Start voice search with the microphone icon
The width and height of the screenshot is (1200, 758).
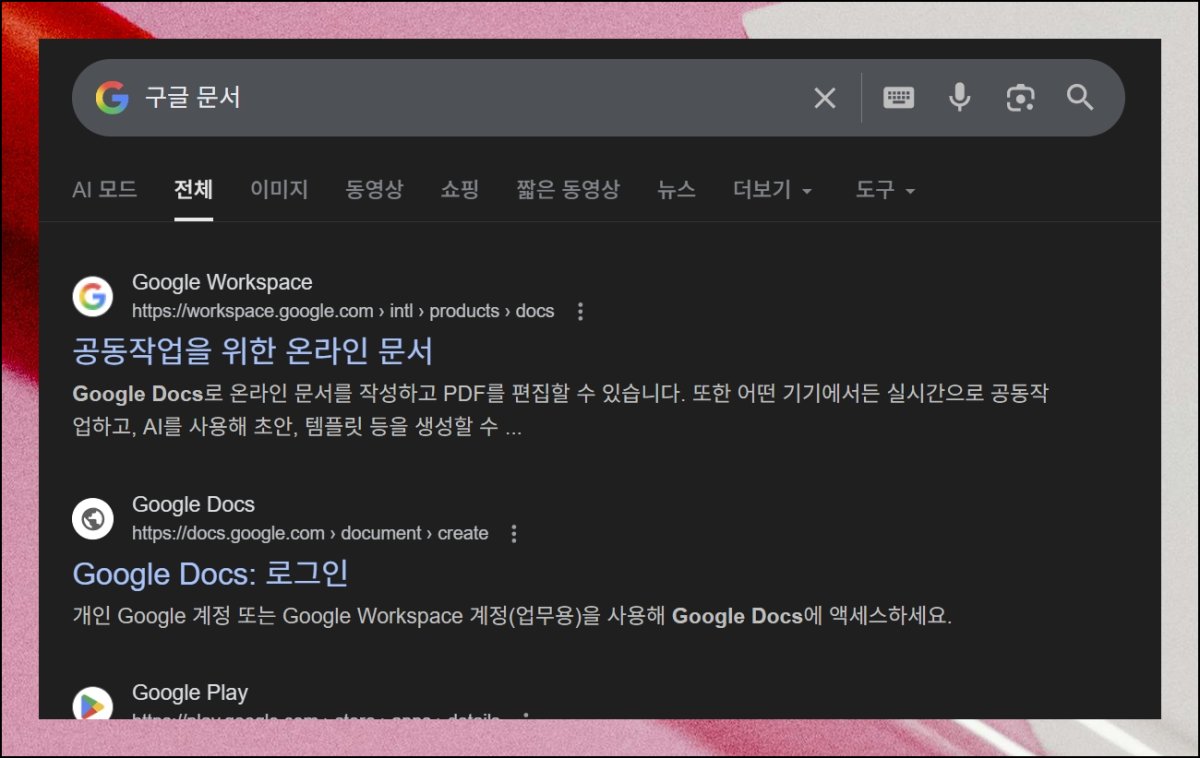pyautogui.click(x=959, y=97)
